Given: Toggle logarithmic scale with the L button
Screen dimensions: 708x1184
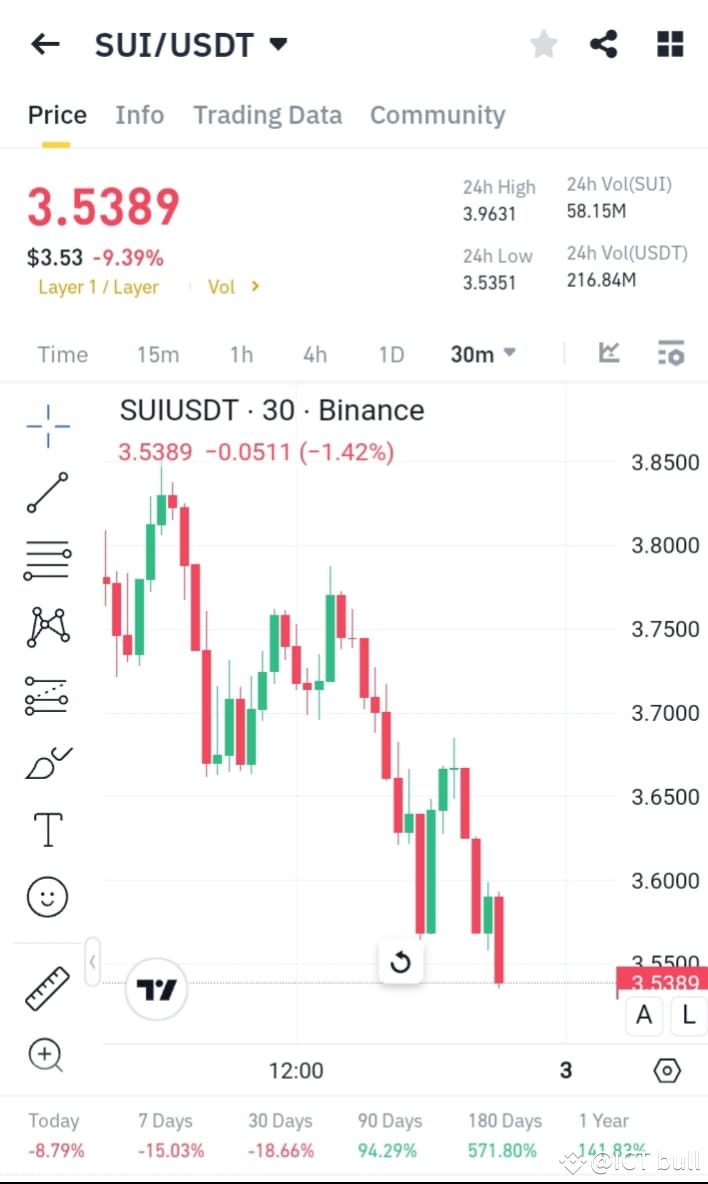Looking at the screenshot, I should tap(689, 1016).
